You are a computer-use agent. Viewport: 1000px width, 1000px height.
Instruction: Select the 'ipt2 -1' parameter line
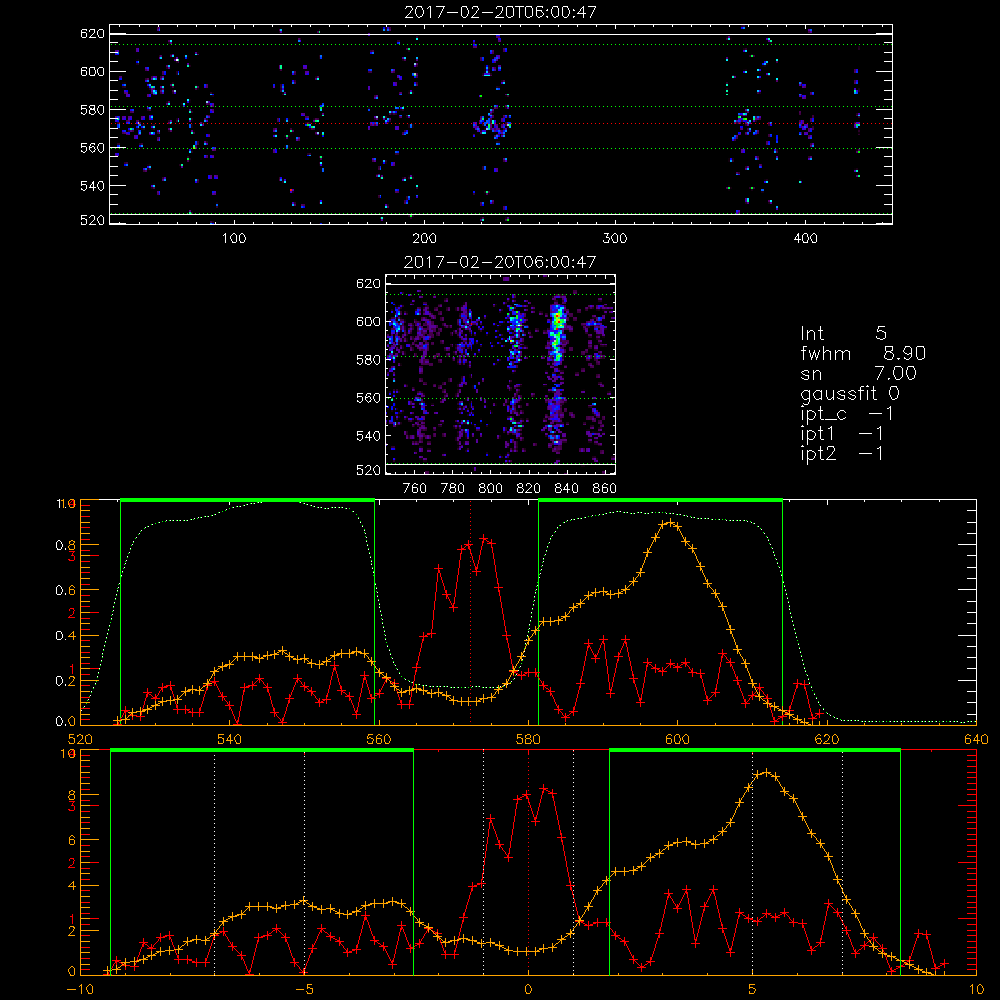point(842,454)
